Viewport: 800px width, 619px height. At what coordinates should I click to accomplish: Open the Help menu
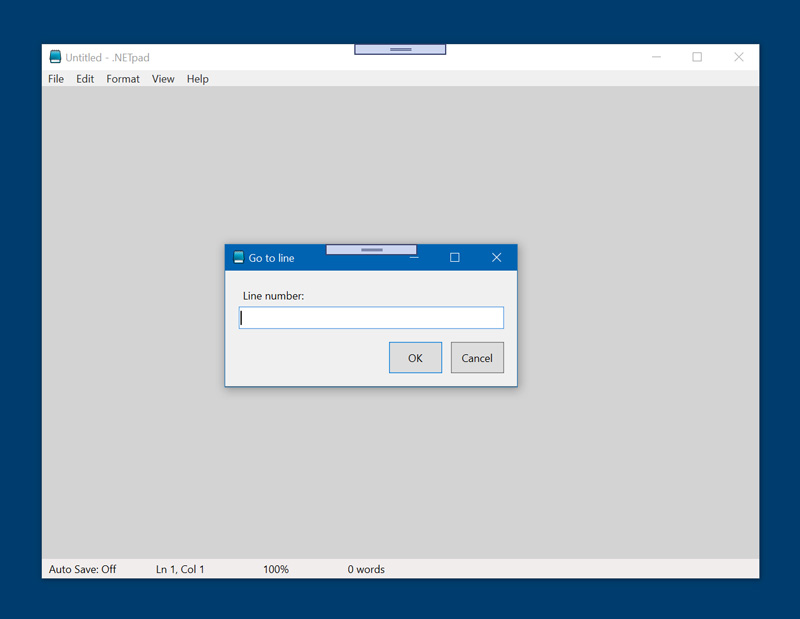pyautogui.click(x=198, y=79)
